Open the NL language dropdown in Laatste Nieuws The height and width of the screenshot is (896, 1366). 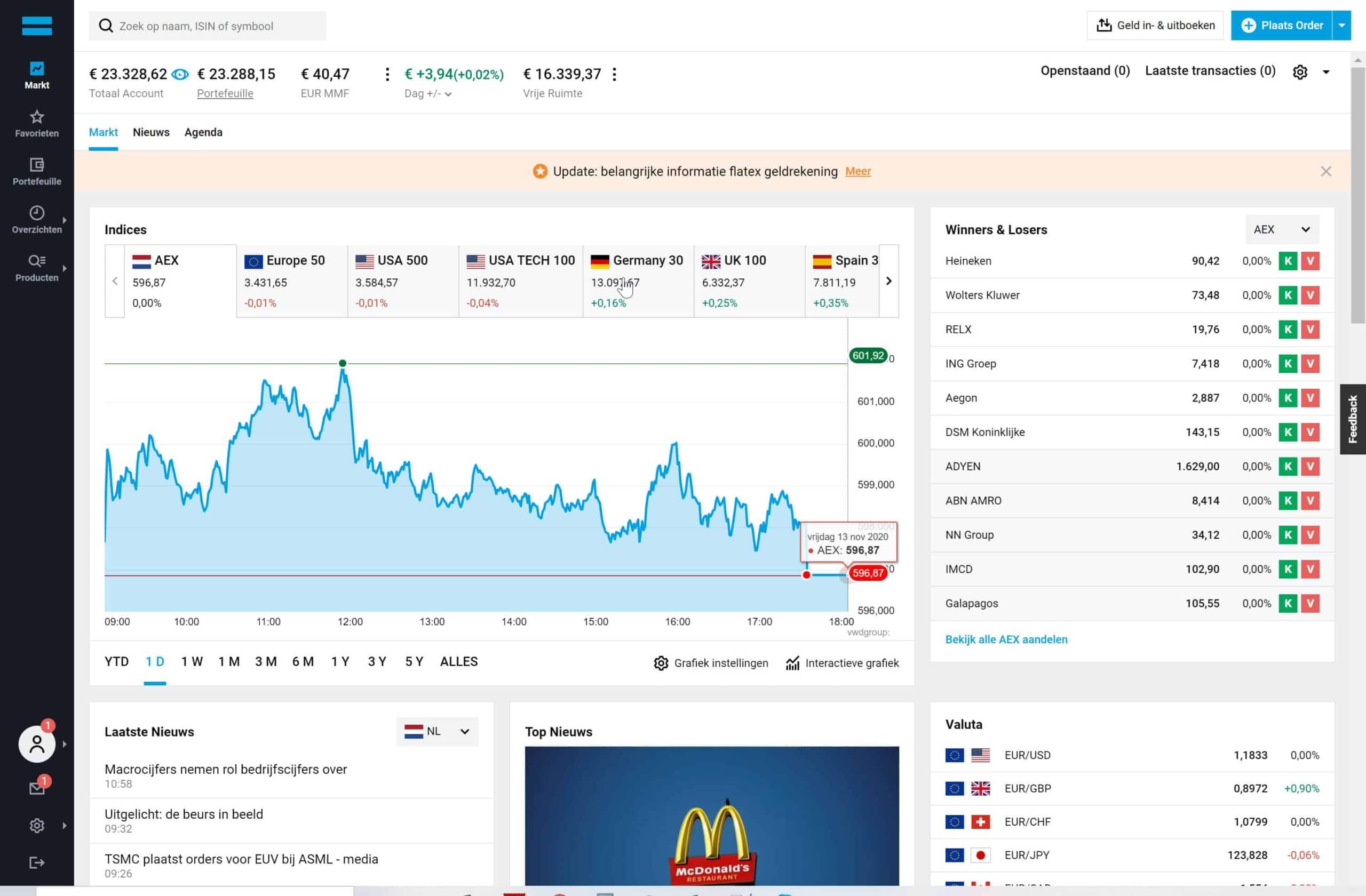click(x=437, y=731)
